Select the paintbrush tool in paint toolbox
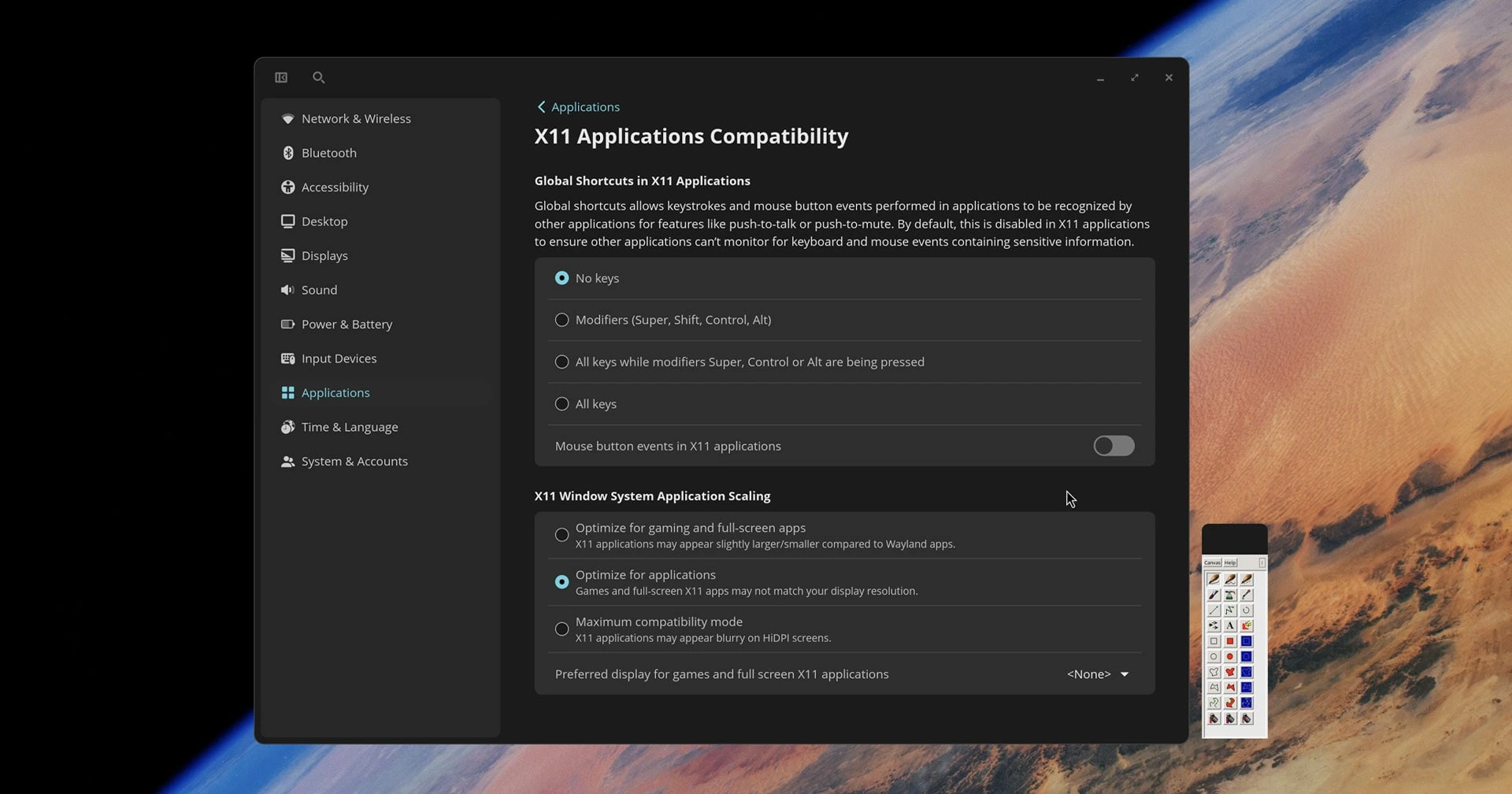Image resolution: width=1512 pixels, height=794 pixels. [1214, 595]
